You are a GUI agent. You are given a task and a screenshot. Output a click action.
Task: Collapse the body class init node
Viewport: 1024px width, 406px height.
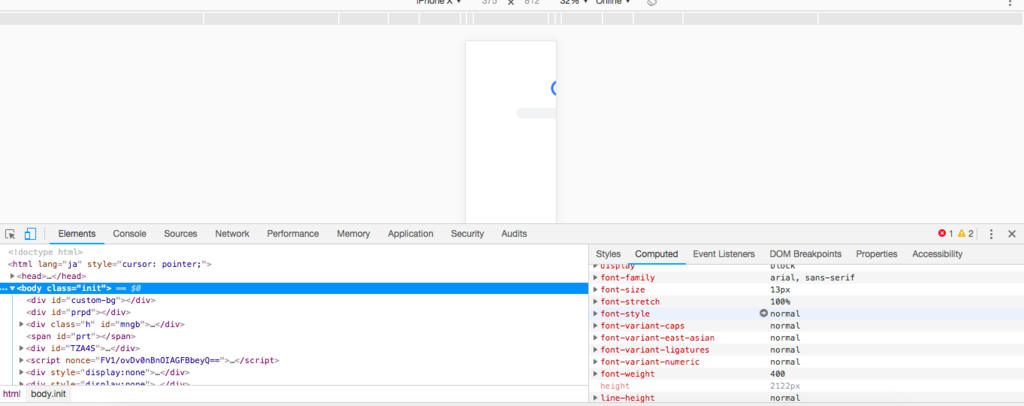[12, 289]
